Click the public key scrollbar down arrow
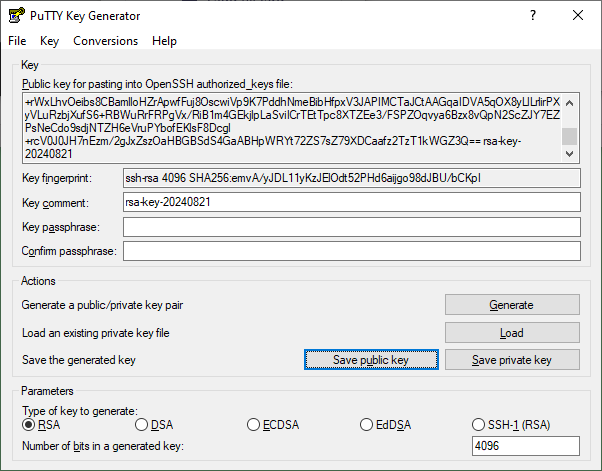 pyautogui.click(x=570, y=154)
